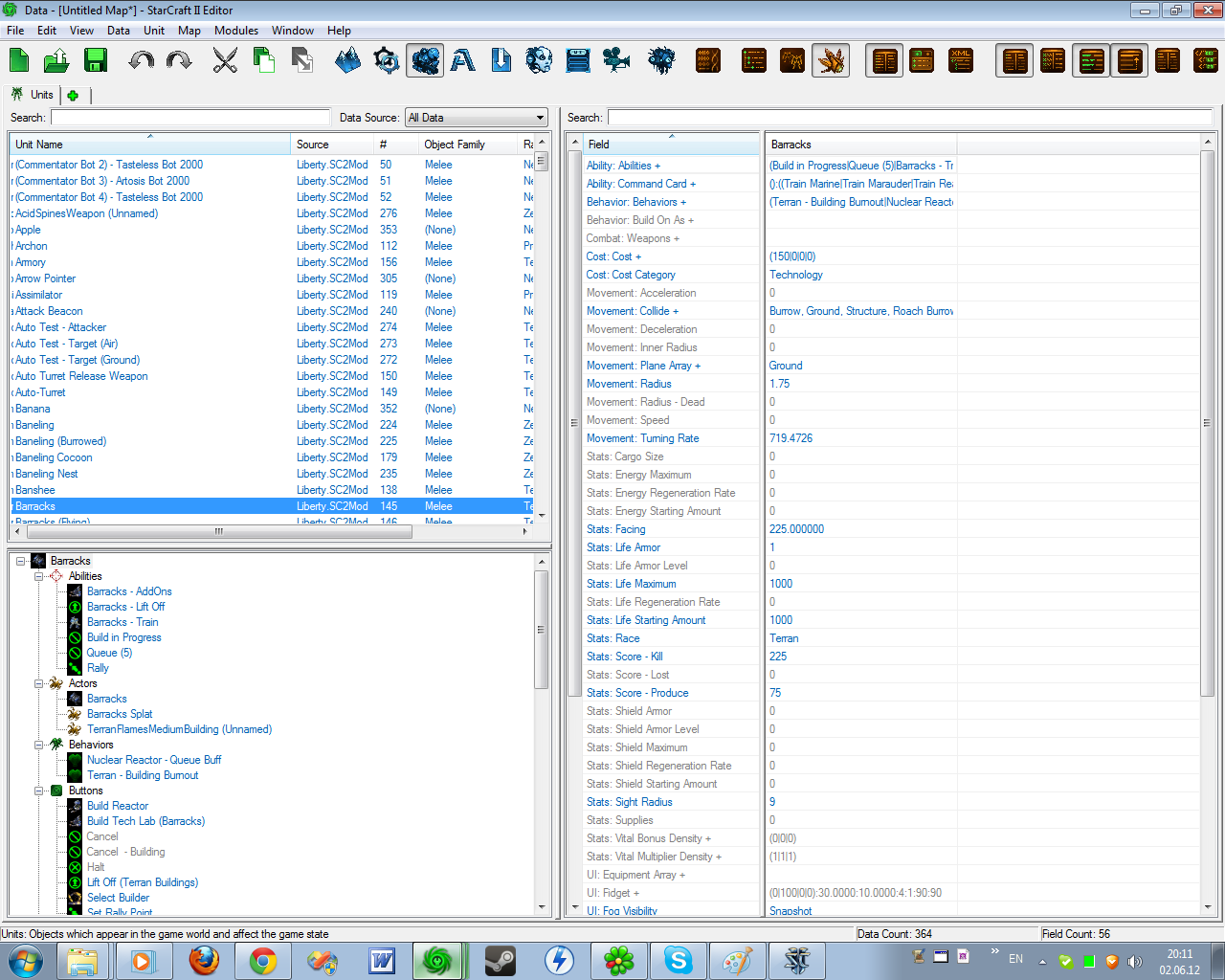
Task: Open the Import module down-arrow icon
Action: point(501,60)
